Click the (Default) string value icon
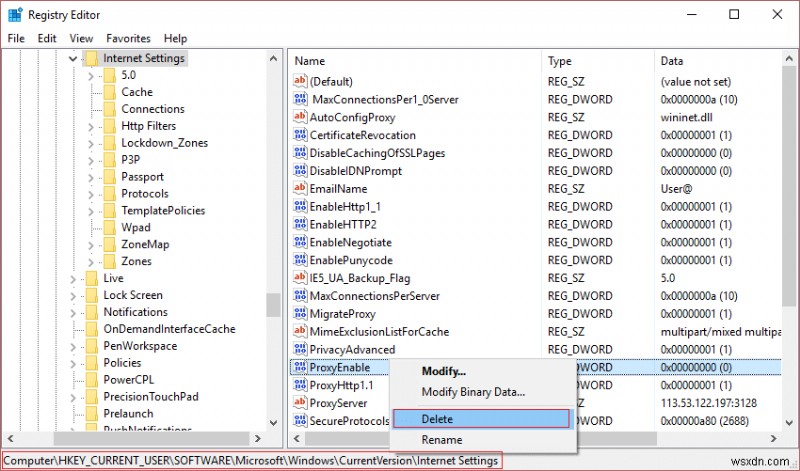Screen dimensions: 800x471 point(300,81)
